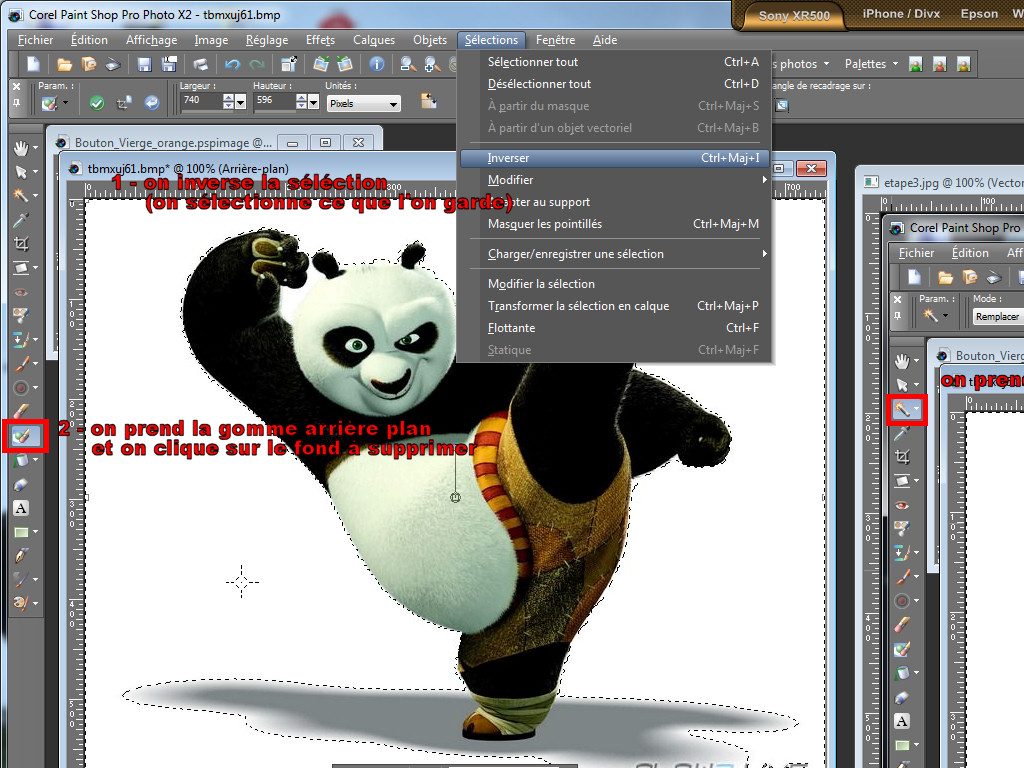Select the Red Eye tool

[21, 292]
